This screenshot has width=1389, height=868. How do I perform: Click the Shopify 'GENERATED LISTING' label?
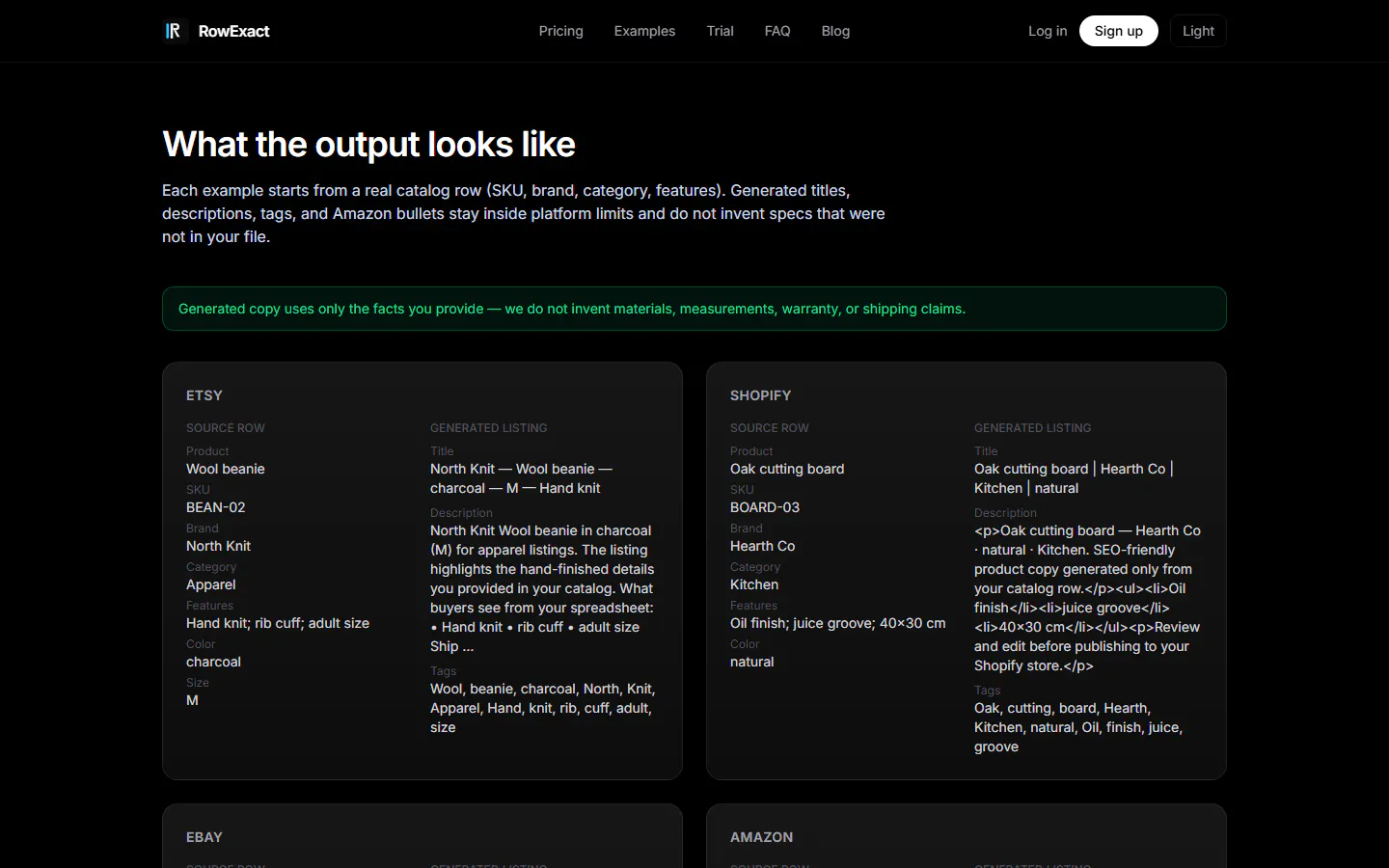1033,428
